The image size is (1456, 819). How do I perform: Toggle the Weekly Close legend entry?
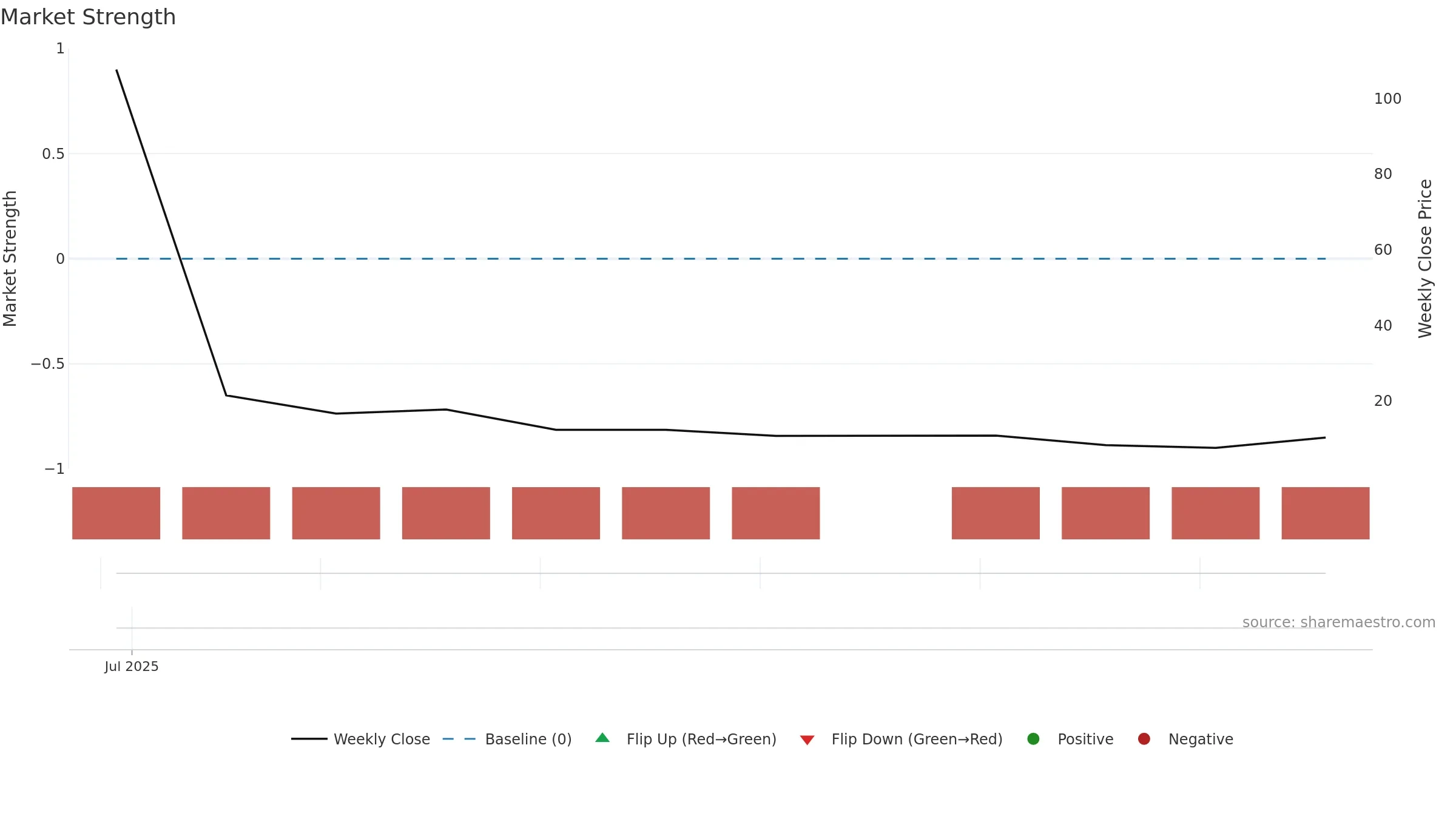(x=360, y=739)
